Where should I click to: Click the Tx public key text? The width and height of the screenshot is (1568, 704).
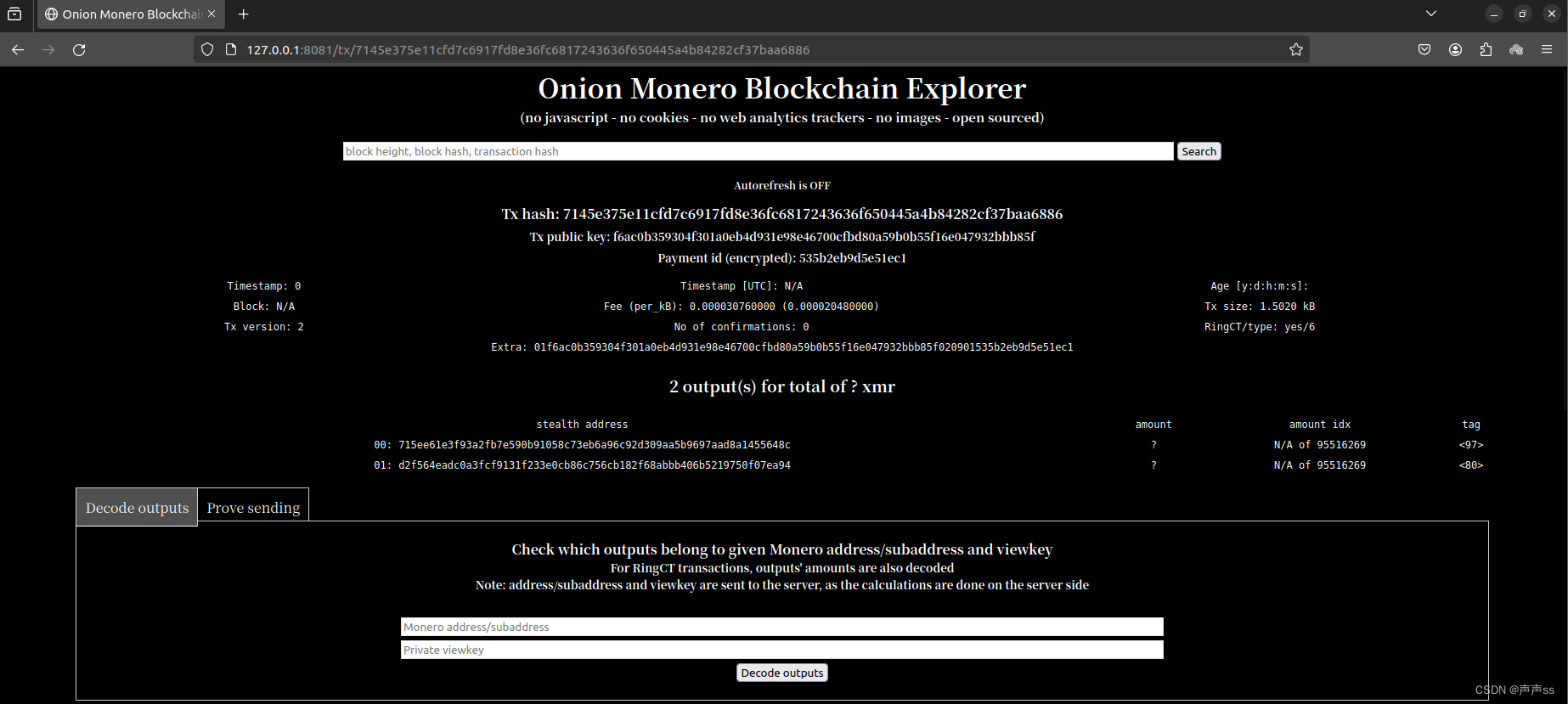pyautogui.click(x=782, y=237)
